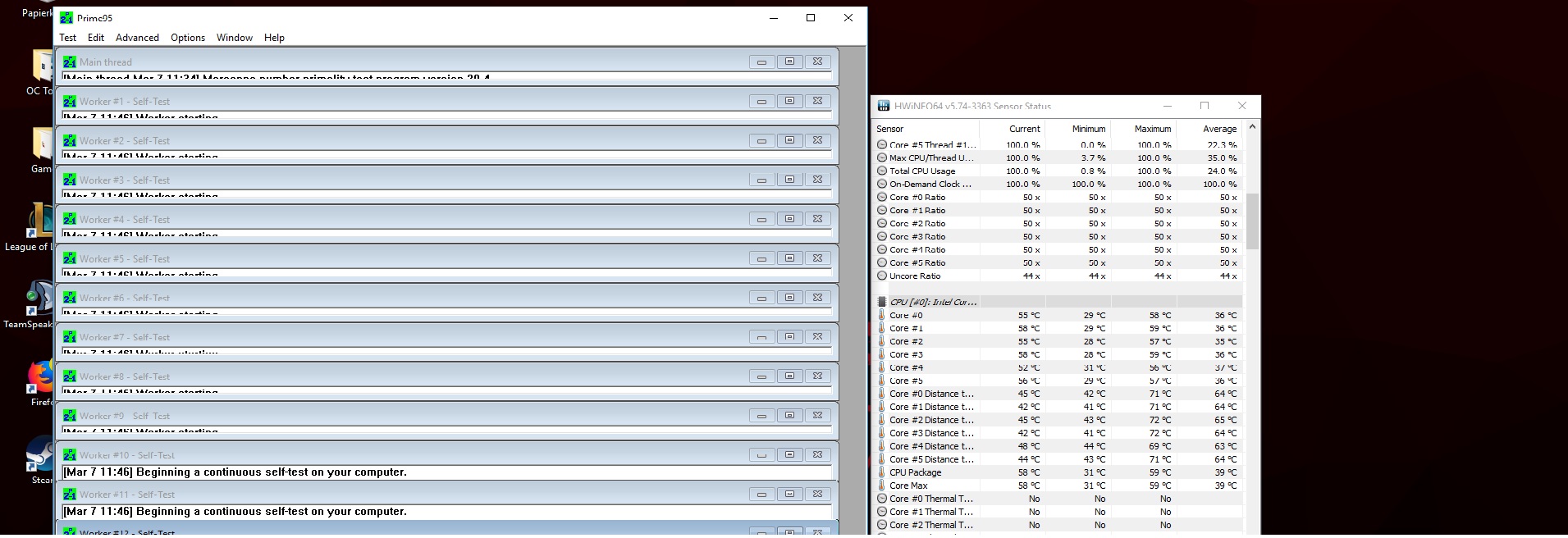Screen dimensions: 1568x538
Task: Open the Help menu in Prime95
Action: [x=274, y=38]
